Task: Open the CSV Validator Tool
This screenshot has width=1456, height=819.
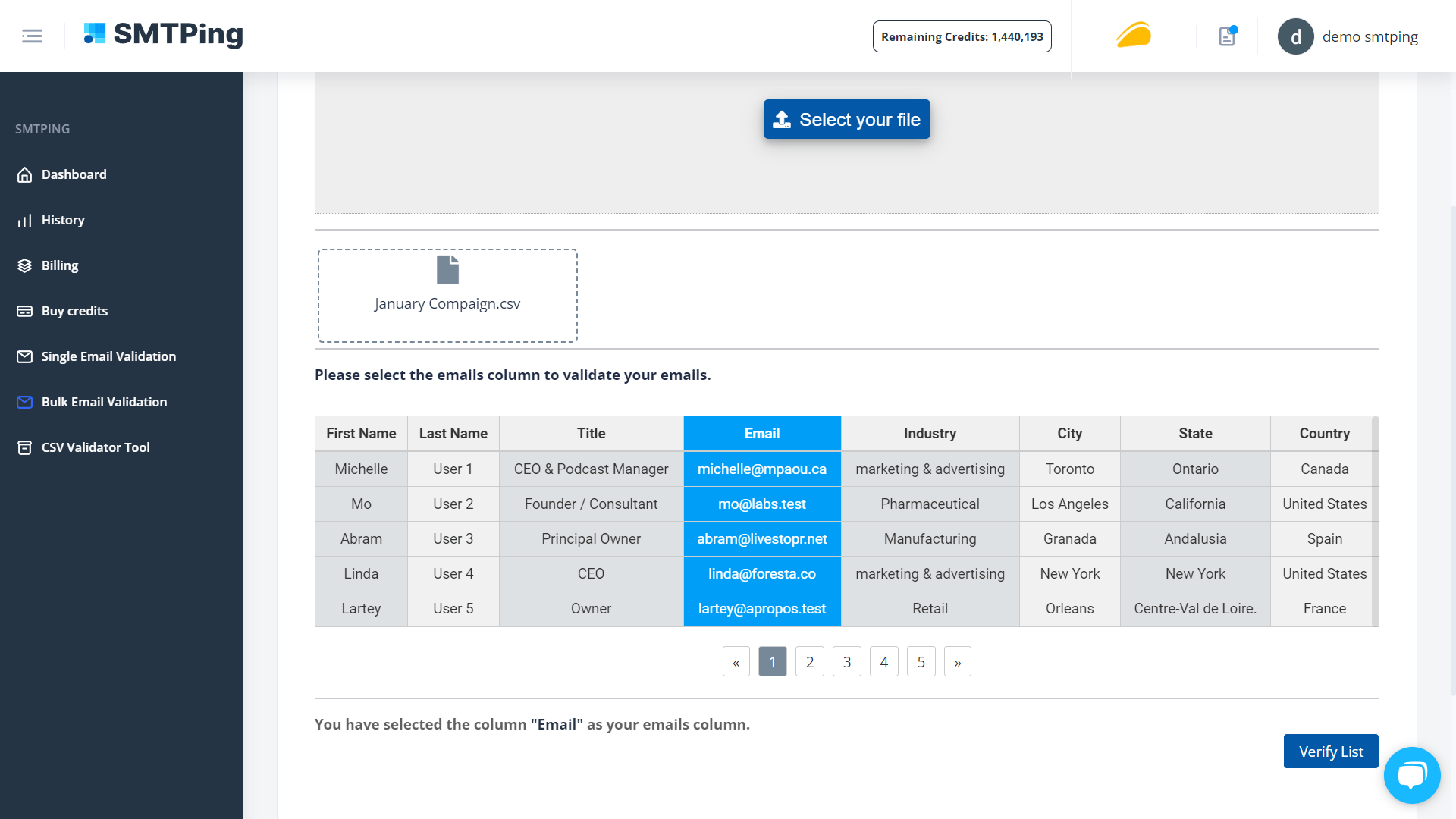Action: point(96,447)
